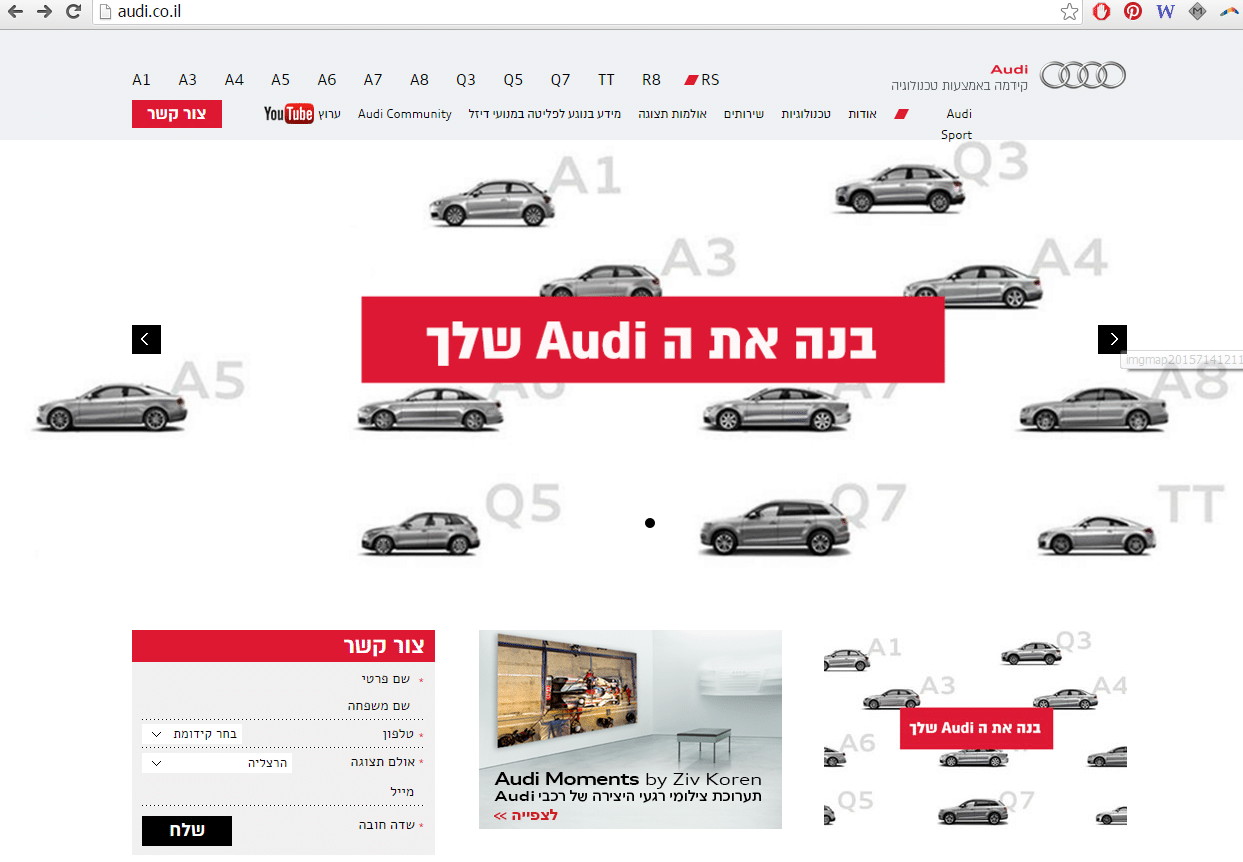Viewport: 1243px width, 862px height.
Task: Click the browser Forward arrow
Action: pyautogui.click(x=44, y=12)
